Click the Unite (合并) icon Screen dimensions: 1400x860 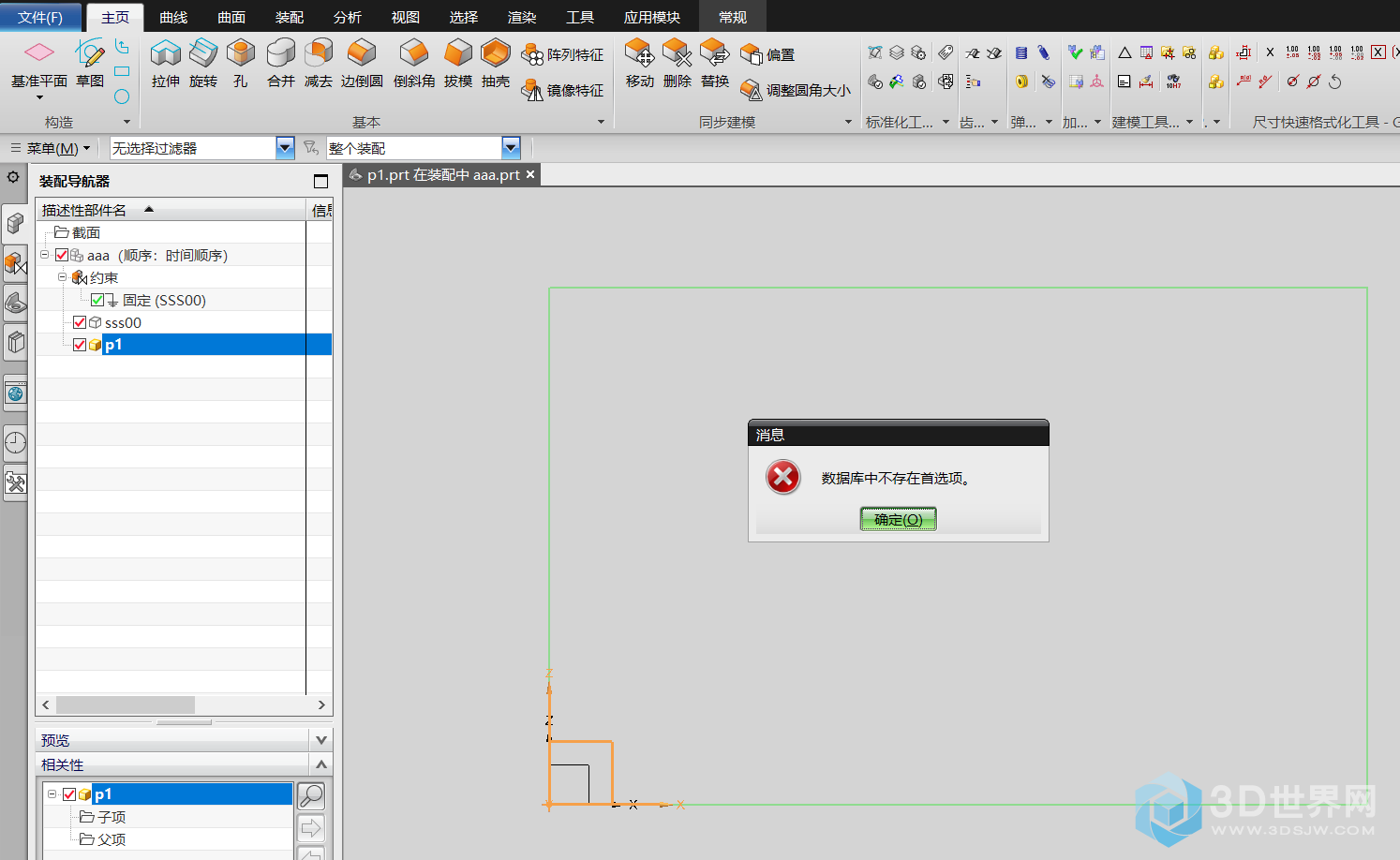(280, 52)
